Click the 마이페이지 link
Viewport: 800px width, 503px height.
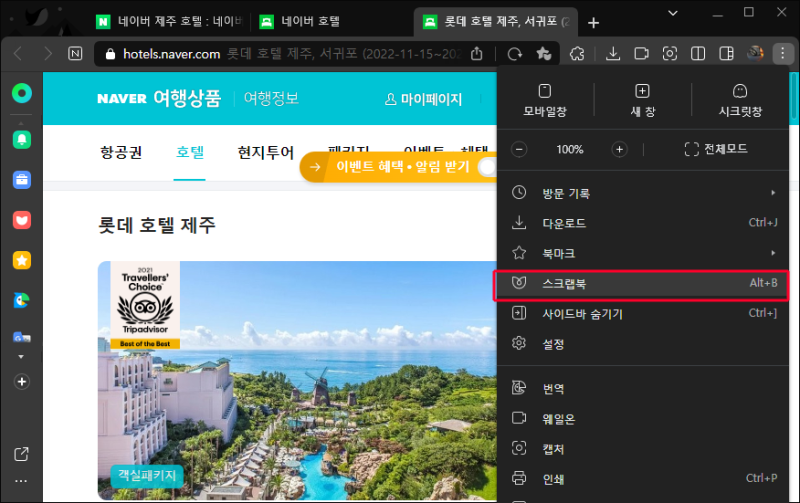click(423, 99)
